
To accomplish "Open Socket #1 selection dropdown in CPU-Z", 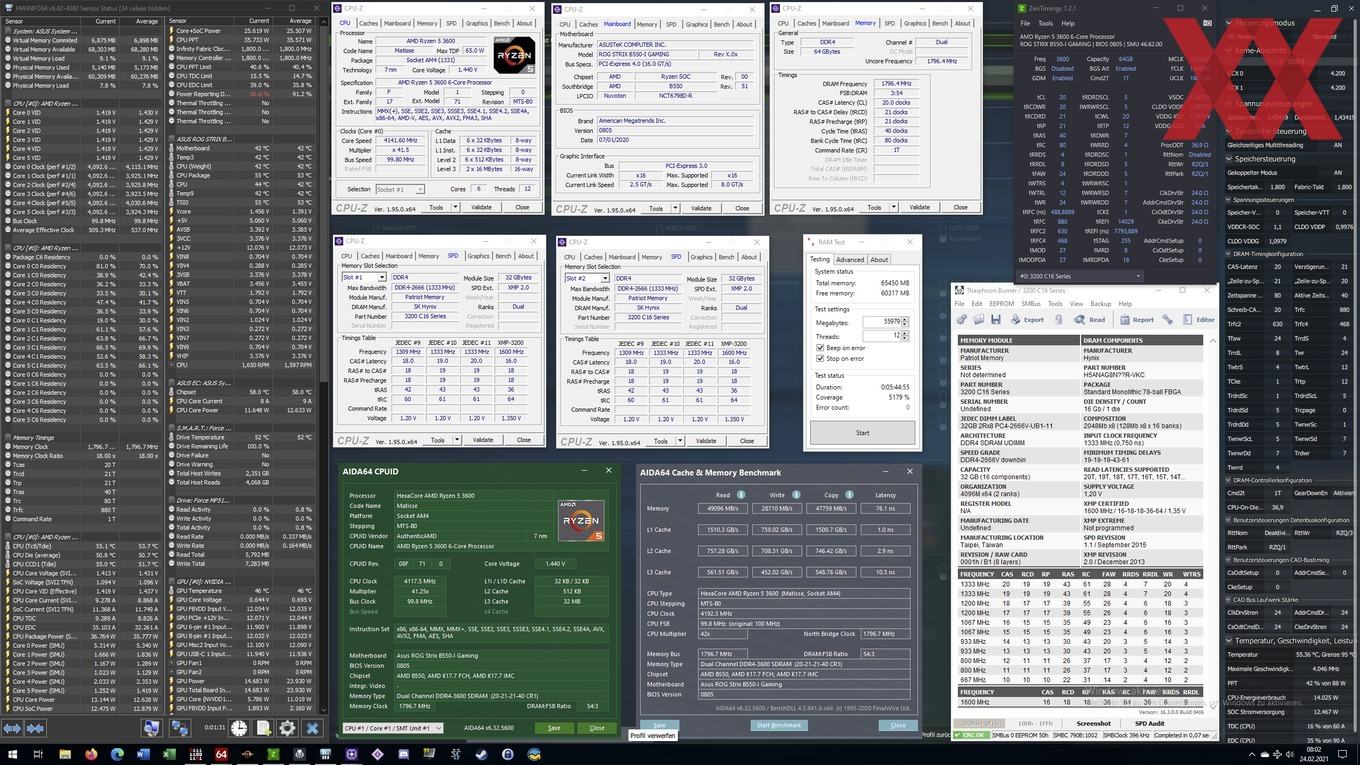I will coord(399,189).
